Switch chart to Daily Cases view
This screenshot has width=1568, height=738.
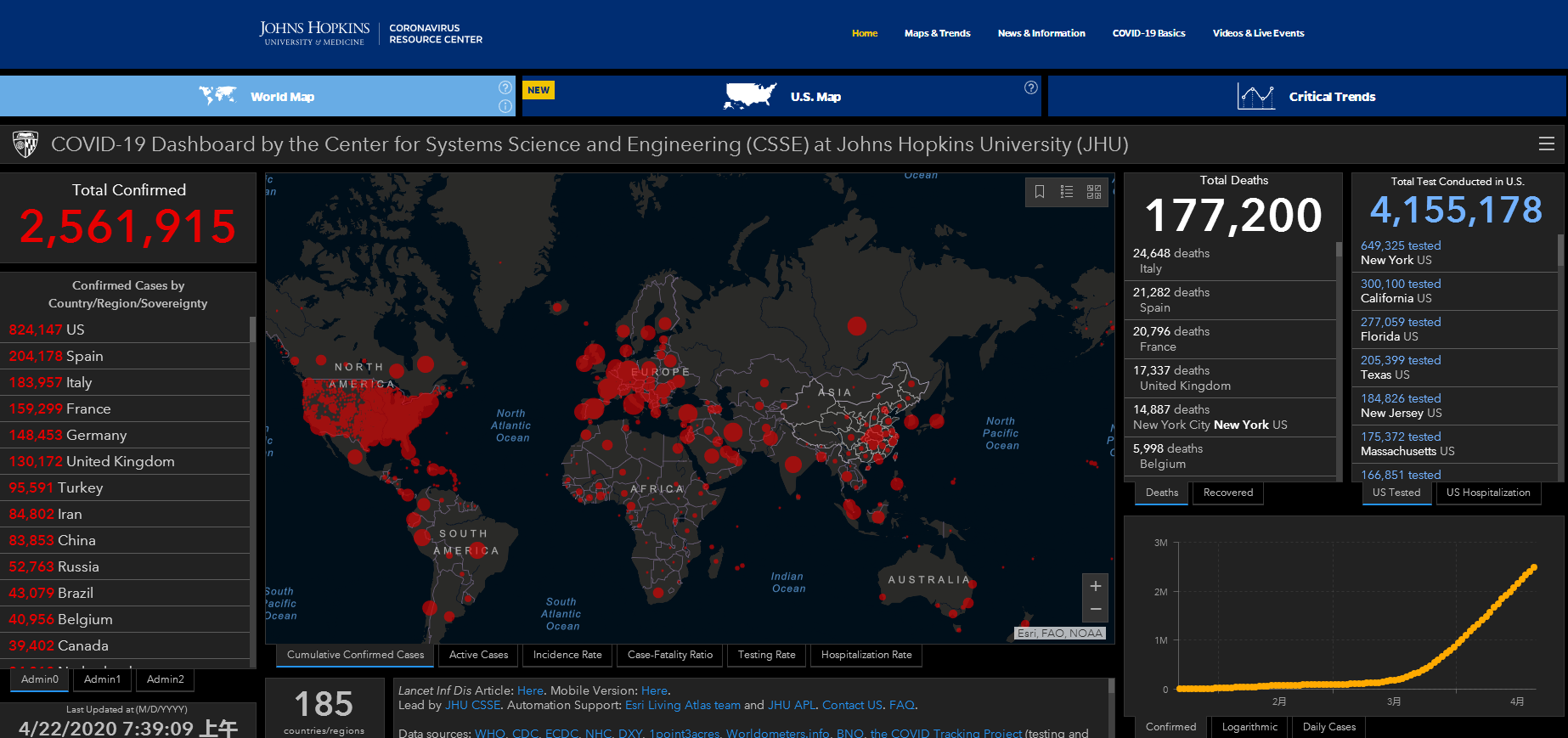(1328, 727)
